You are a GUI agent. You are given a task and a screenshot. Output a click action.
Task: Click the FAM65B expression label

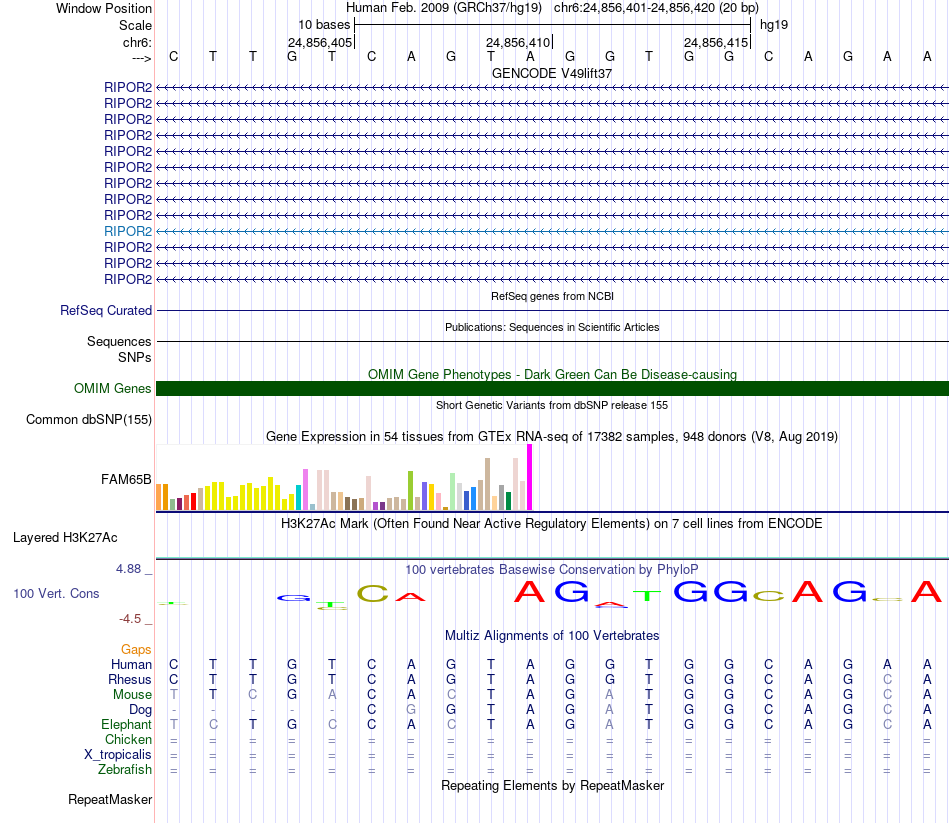tap(126, 479)
